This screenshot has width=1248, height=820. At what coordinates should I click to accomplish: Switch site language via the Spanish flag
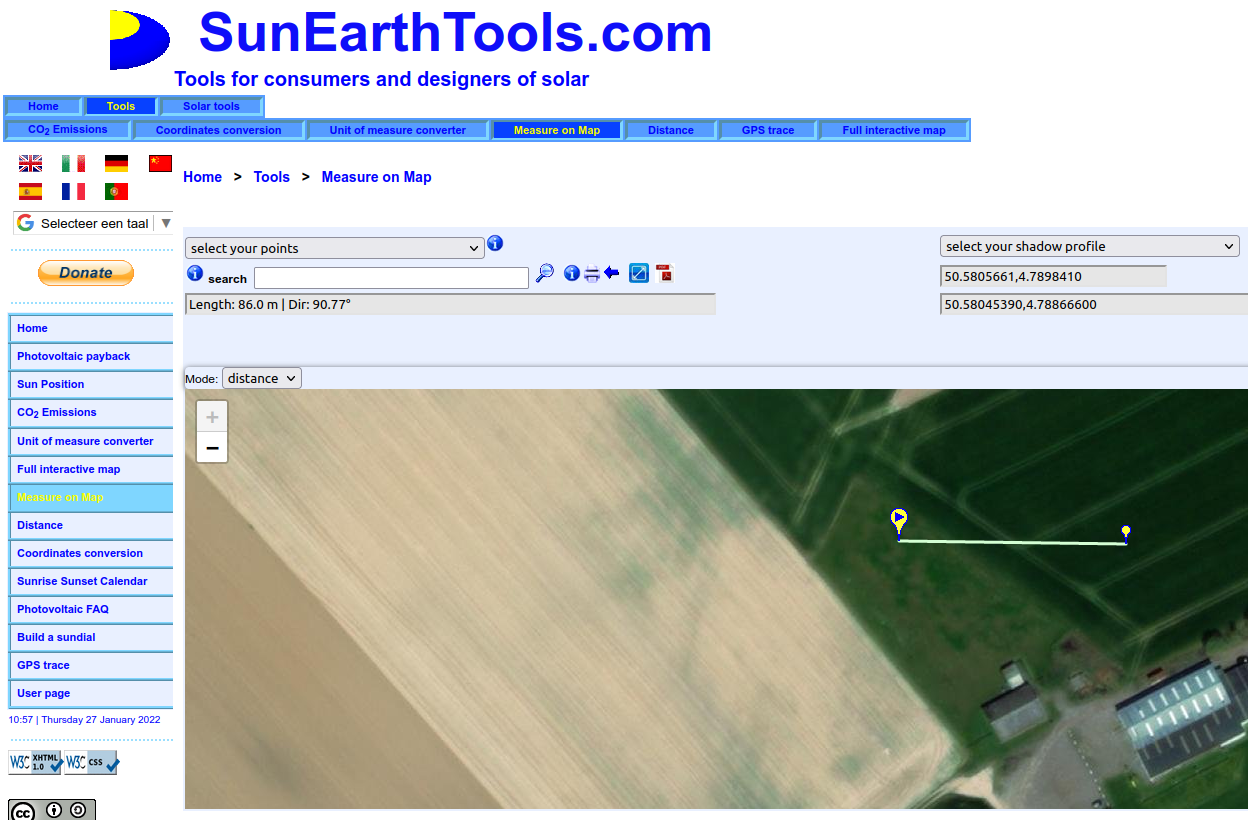coord(30,191)
